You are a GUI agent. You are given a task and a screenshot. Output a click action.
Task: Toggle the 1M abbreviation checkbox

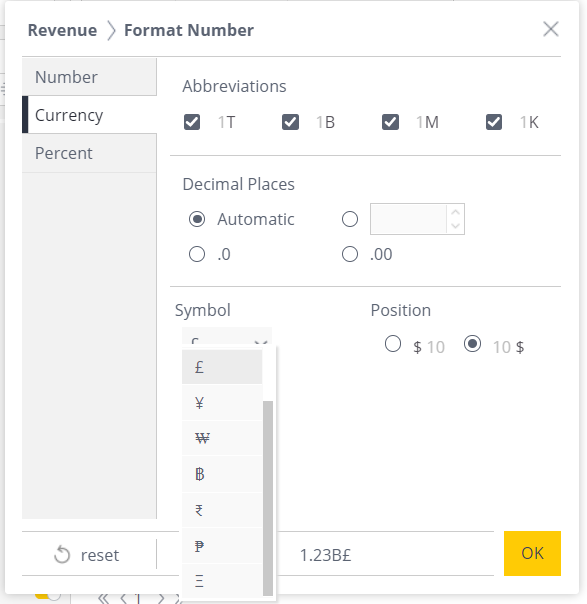[x=390, y=122]
